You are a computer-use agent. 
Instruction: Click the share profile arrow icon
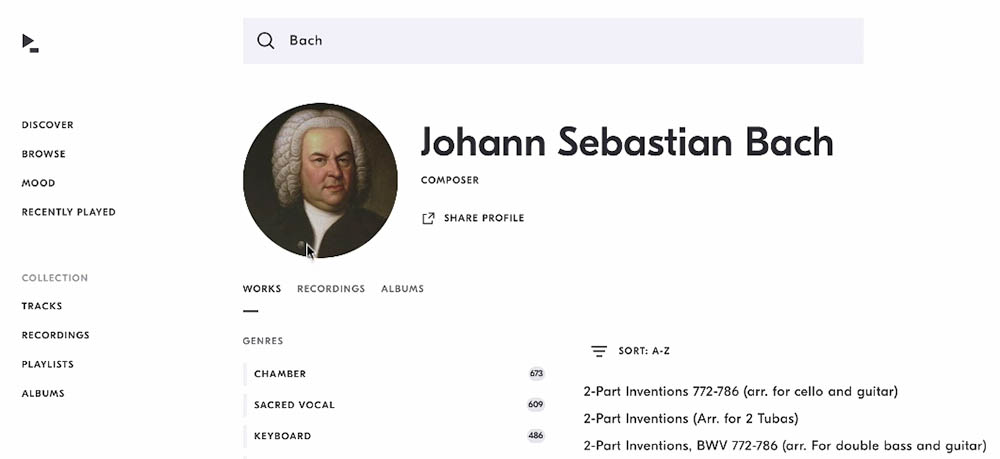[428, 218]
